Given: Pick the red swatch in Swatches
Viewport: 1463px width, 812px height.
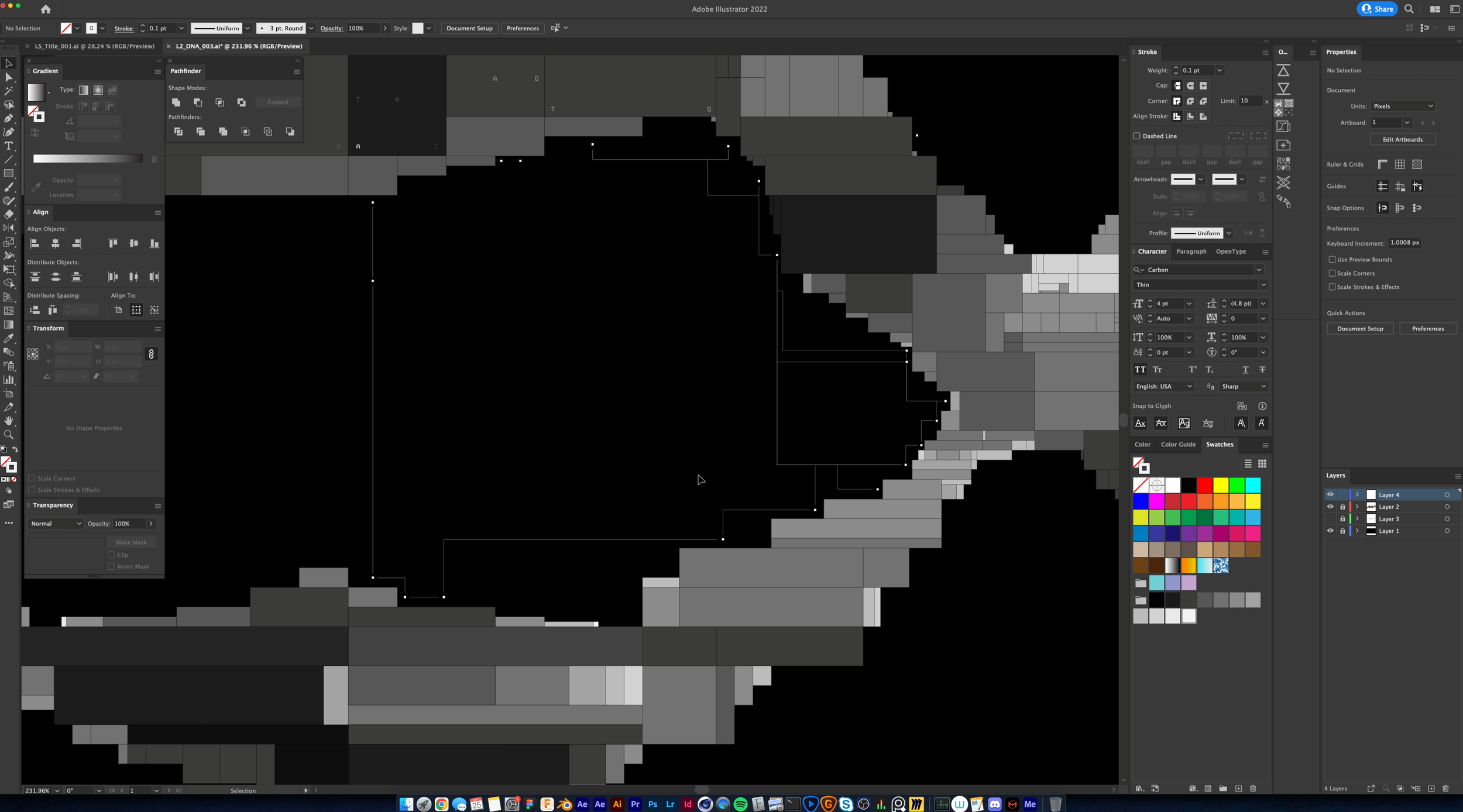Looking at the screenshot, I should tap(1204, 485).
